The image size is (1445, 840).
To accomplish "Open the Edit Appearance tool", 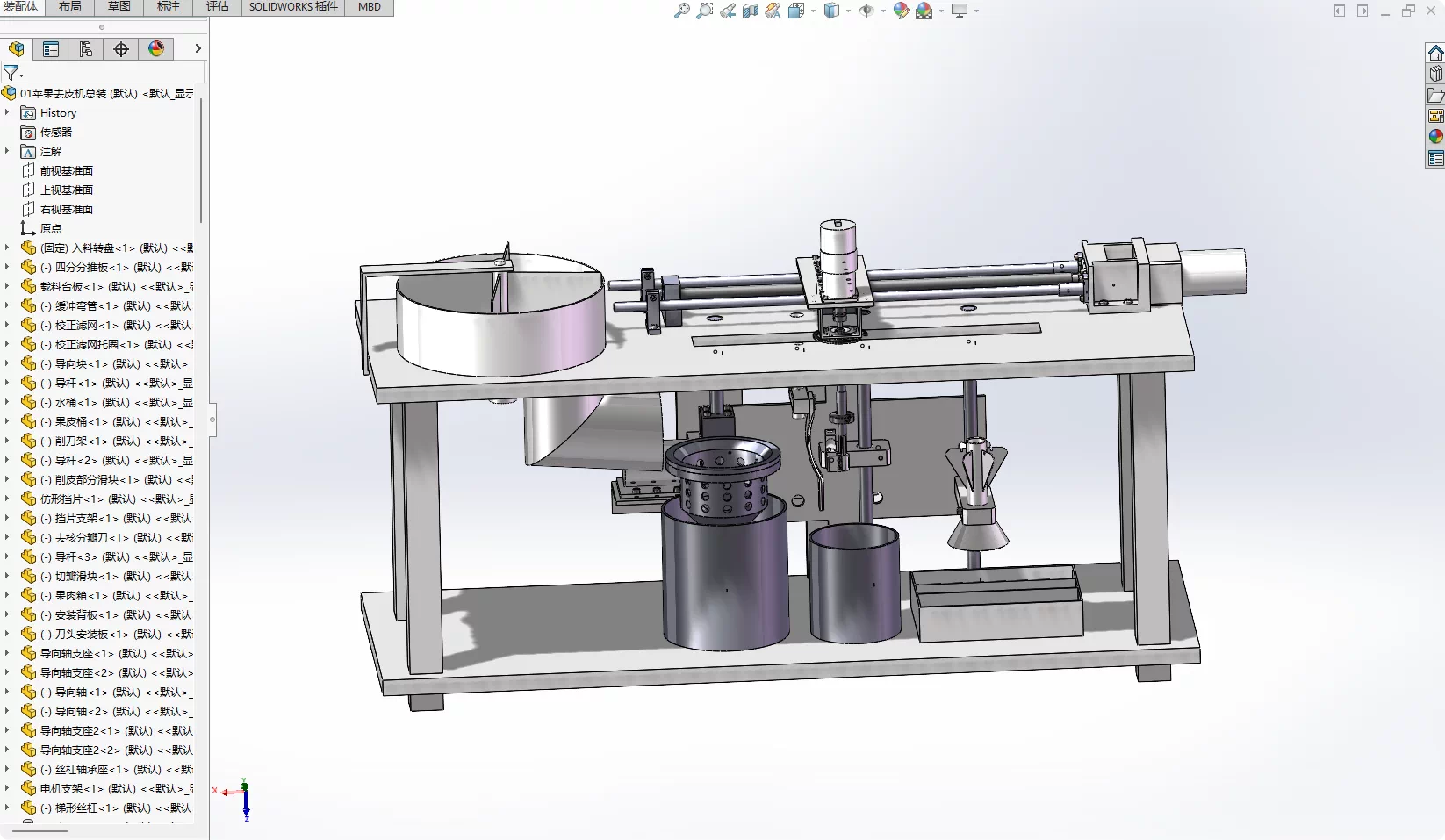I will (x=902, y=11).
